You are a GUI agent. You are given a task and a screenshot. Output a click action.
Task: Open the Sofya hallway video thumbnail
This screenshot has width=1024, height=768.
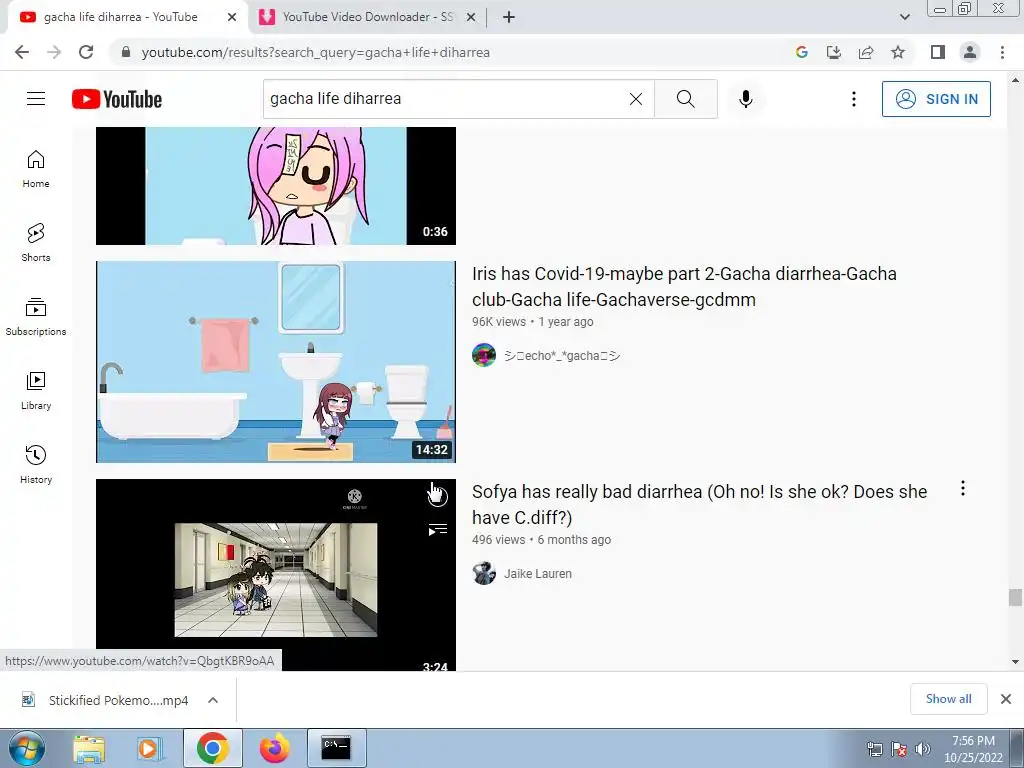coord(276,575)
